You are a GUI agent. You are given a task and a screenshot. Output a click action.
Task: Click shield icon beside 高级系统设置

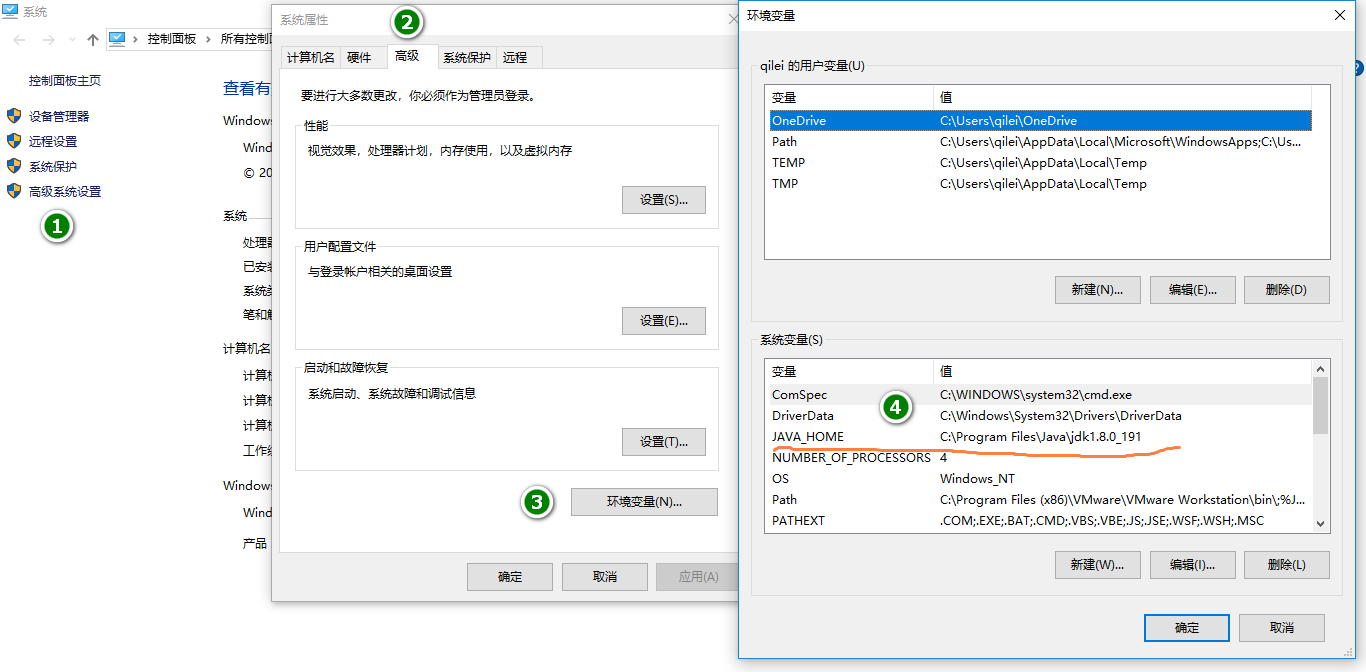click(14, 191)
